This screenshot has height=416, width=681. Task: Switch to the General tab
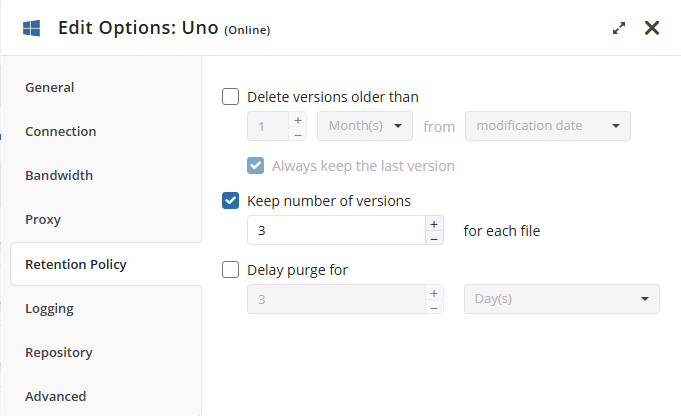50,87
